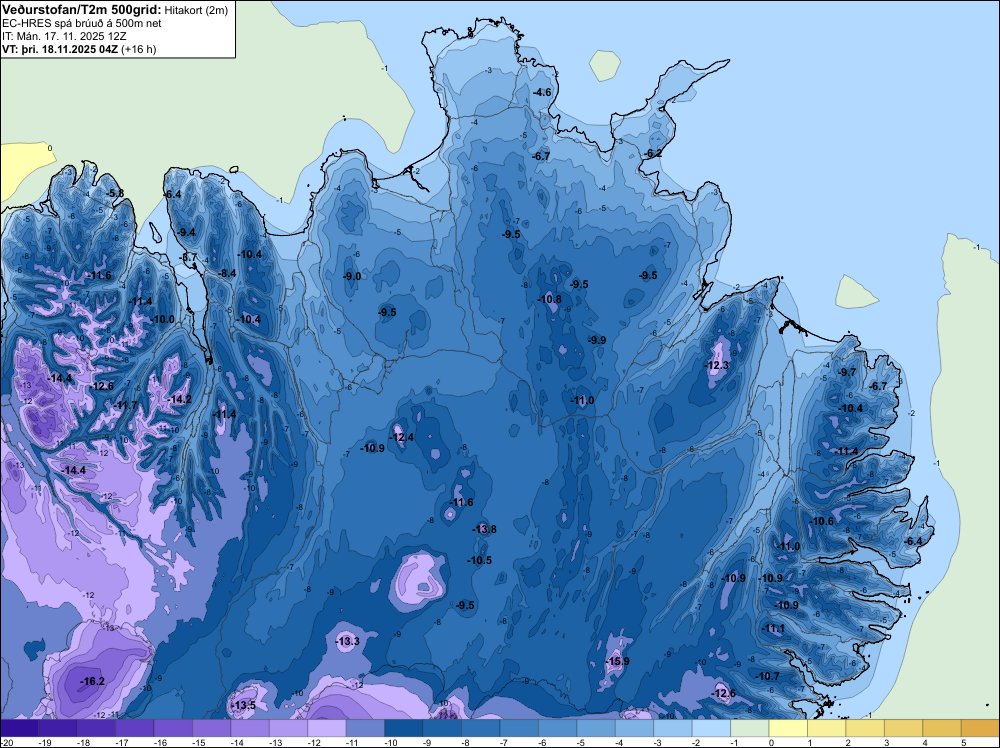The image size is (1000, 748).
Task: Select the -12.4 temperature value
Action: coord(402,437)
